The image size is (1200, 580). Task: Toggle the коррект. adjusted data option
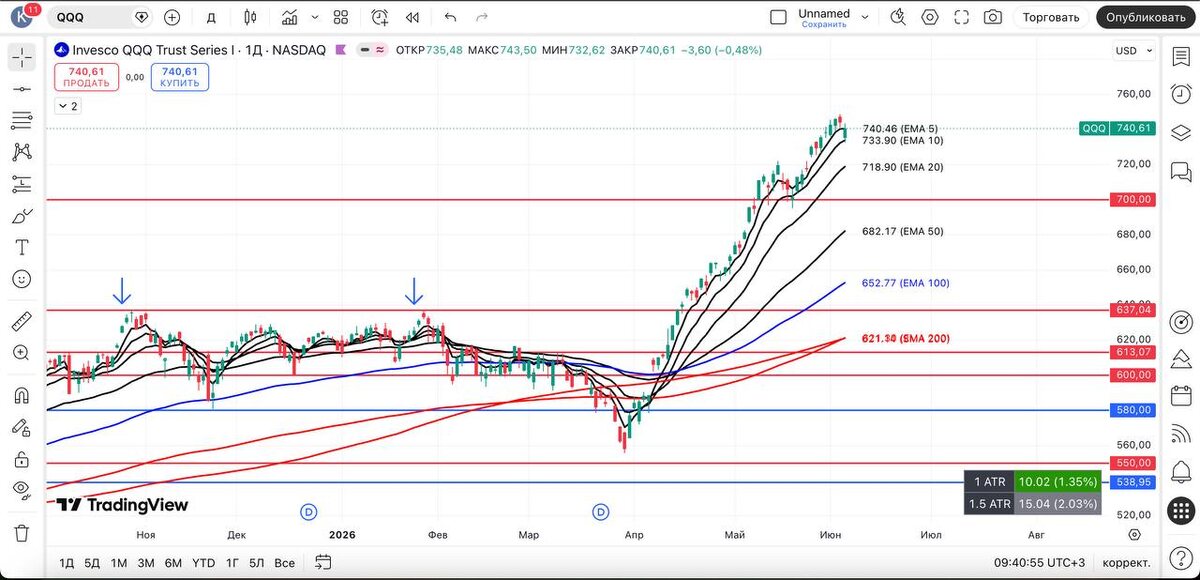pyautogui.click(x=1125, y=563)
